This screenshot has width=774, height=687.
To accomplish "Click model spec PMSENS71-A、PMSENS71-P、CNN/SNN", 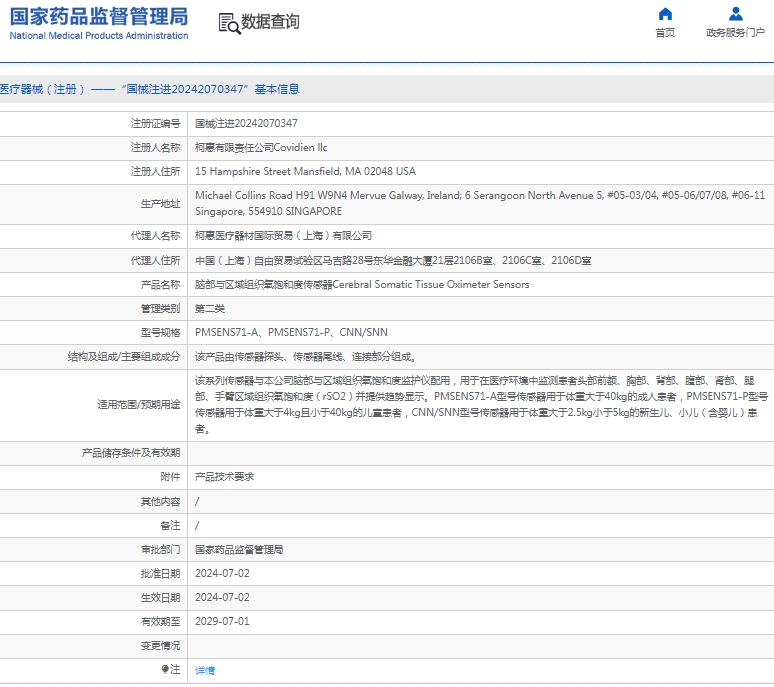I will pyautogui.click(x=291, y=333).
